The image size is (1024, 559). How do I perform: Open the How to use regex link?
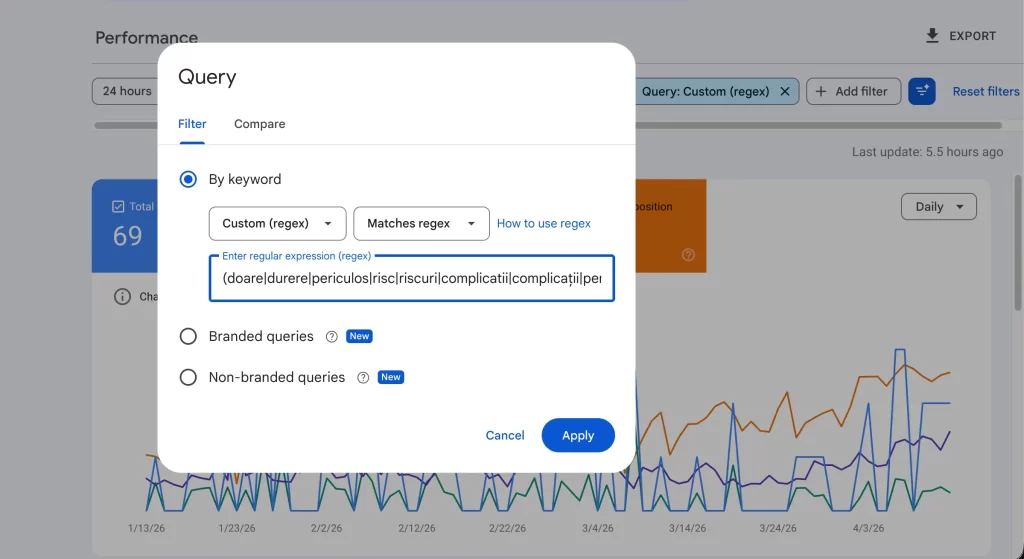click(x=543, y=224)
